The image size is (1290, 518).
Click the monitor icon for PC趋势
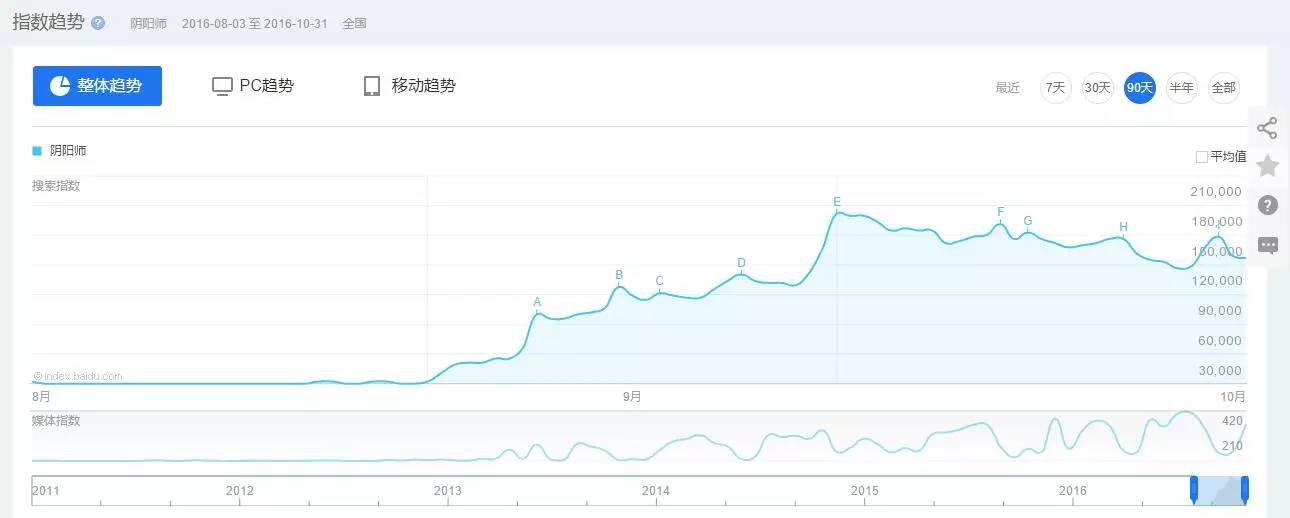coord(222,87)
